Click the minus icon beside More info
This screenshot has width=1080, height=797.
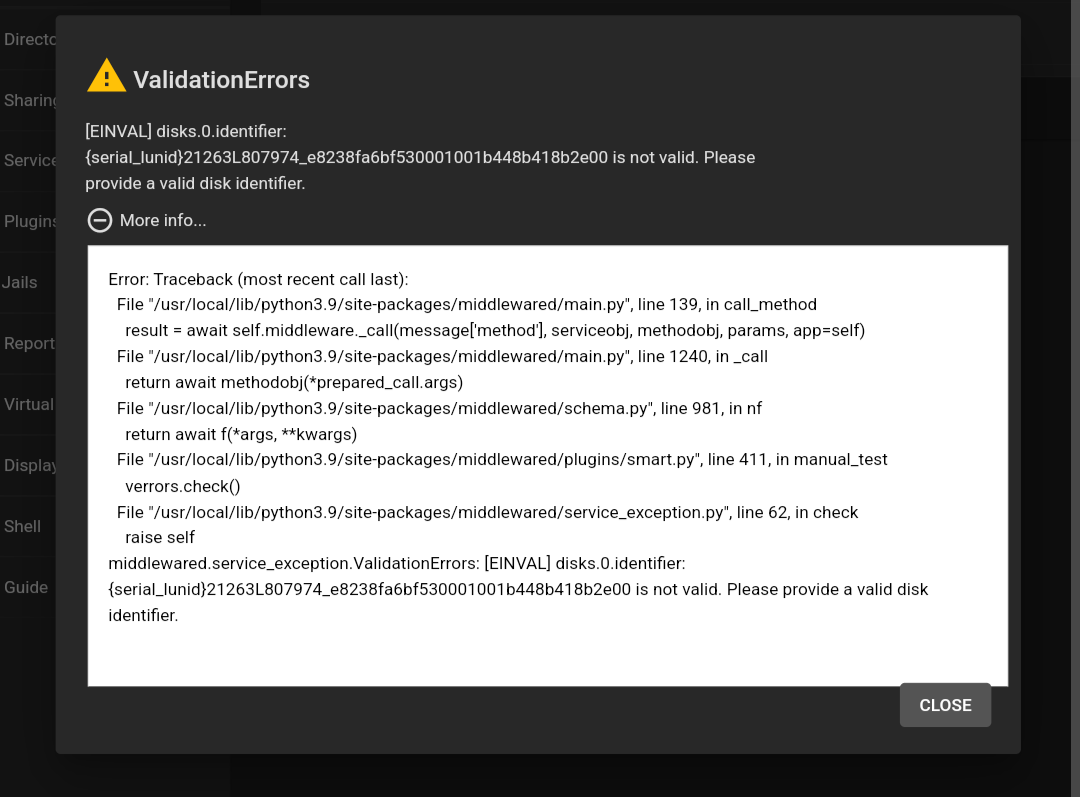click(99, 220)
